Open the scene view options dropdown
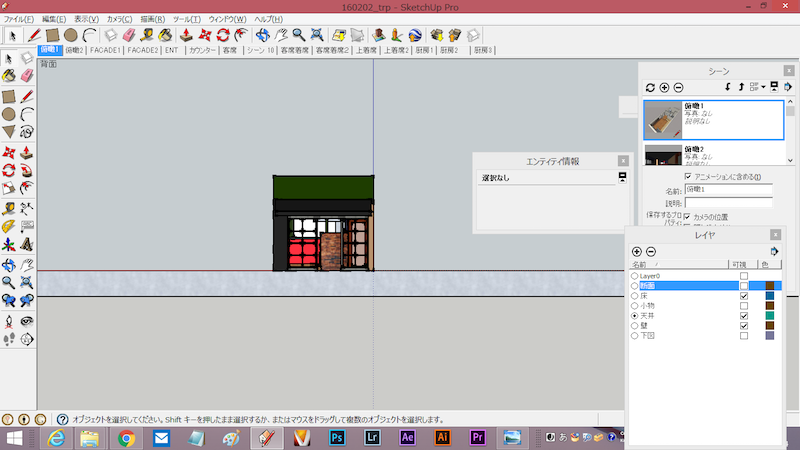The width and height of the screenshot is (800, 450). pos(764,88)
